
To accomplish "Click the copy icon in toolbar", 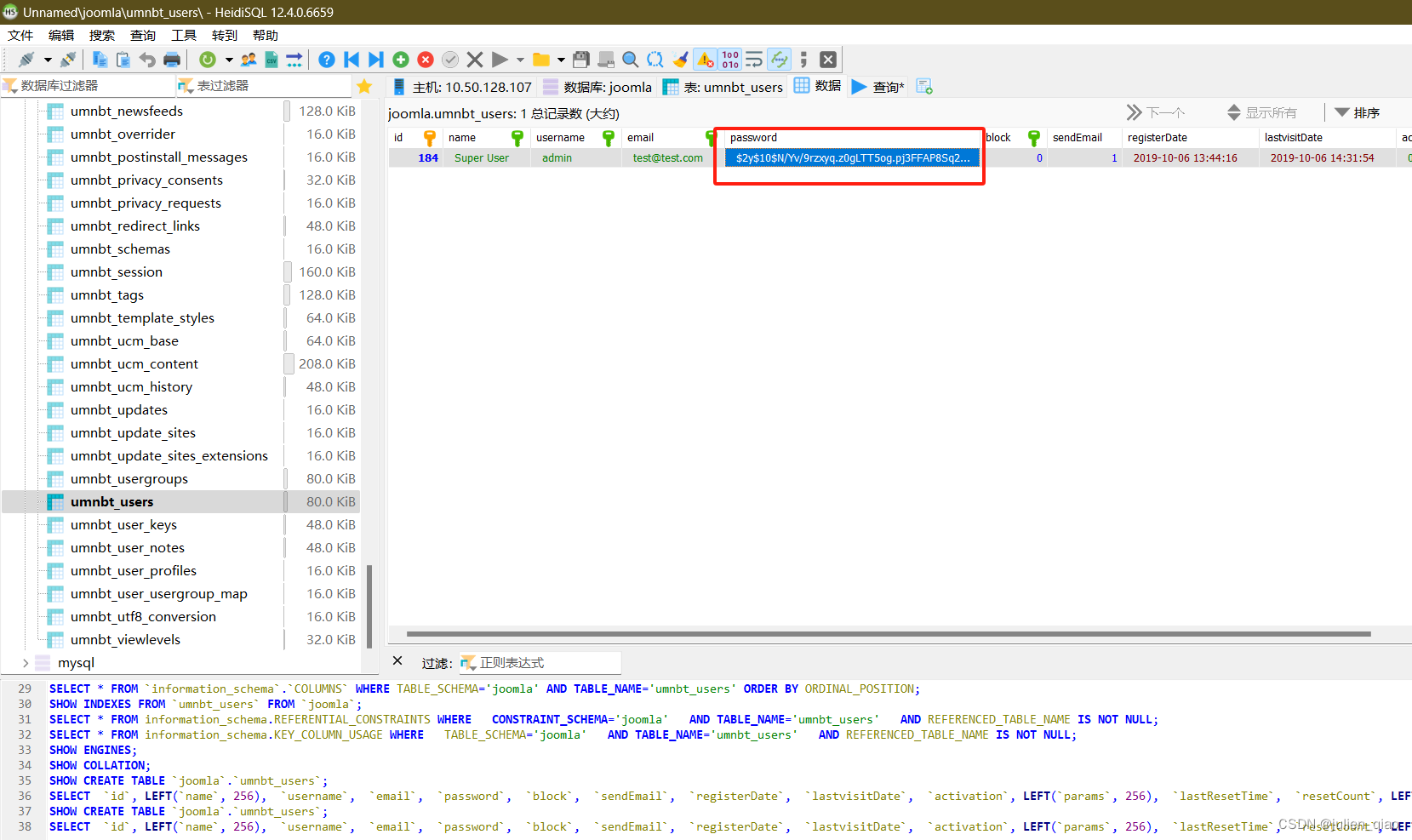I will [100, 60].
